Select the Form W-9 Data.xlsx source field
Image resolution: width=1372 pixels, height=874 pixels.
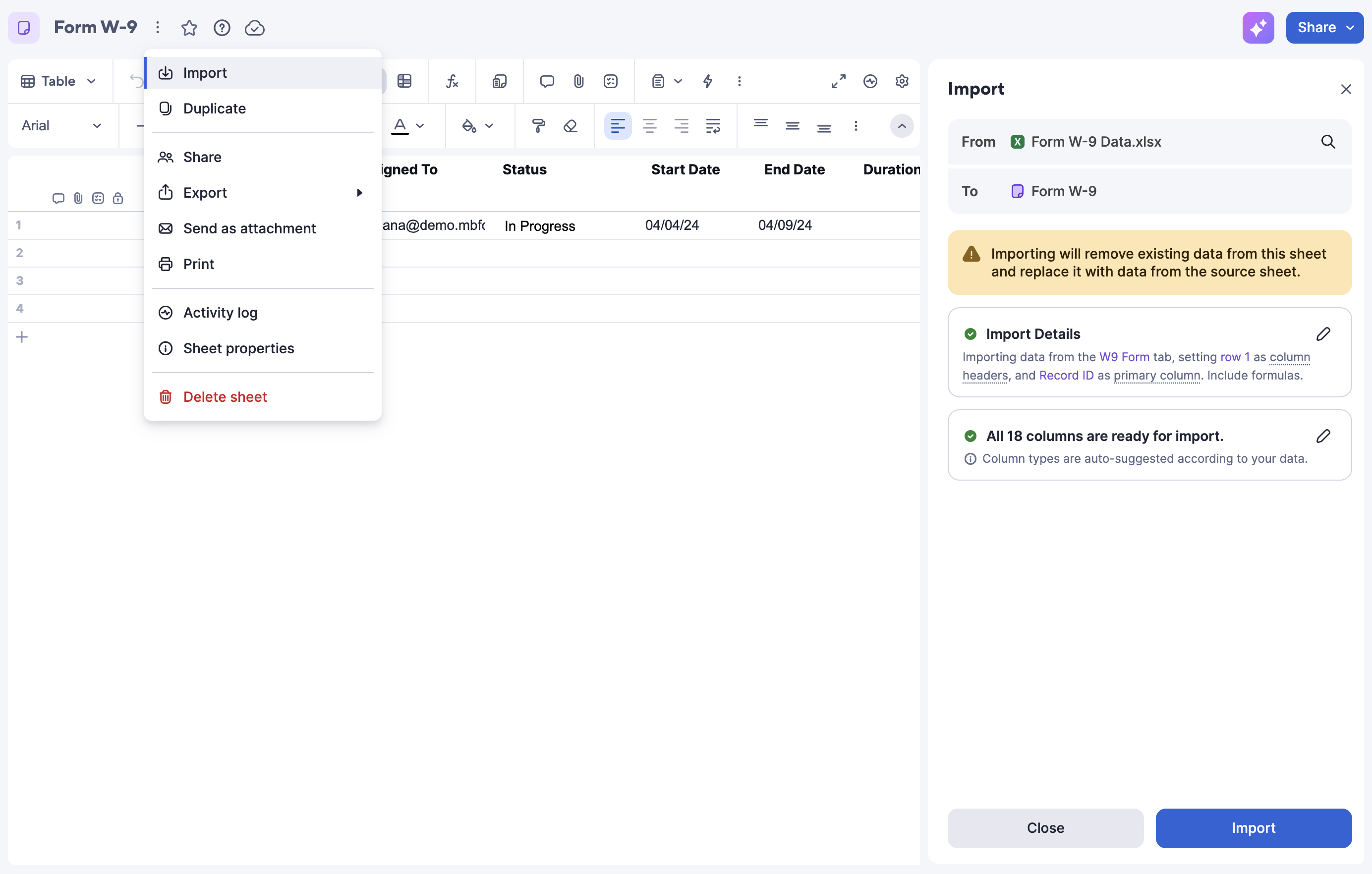point(1149,141)
